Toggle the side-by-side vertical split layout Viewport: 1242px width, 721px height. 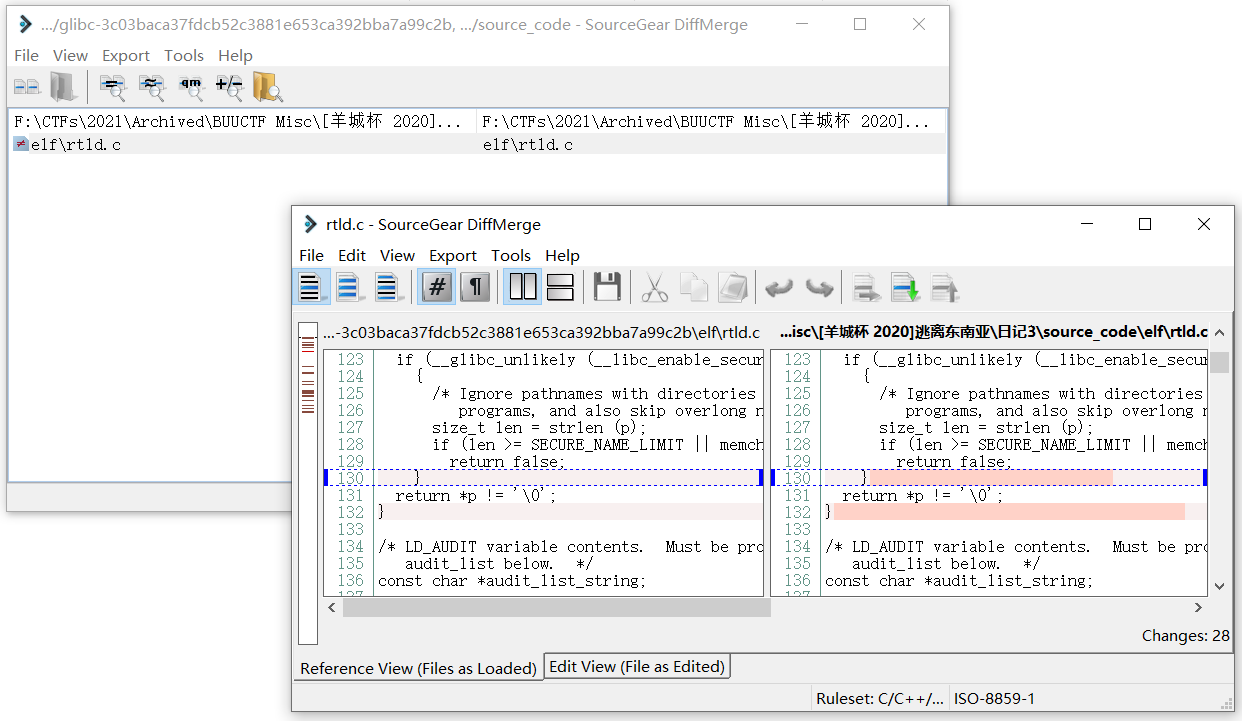point(522,288)
